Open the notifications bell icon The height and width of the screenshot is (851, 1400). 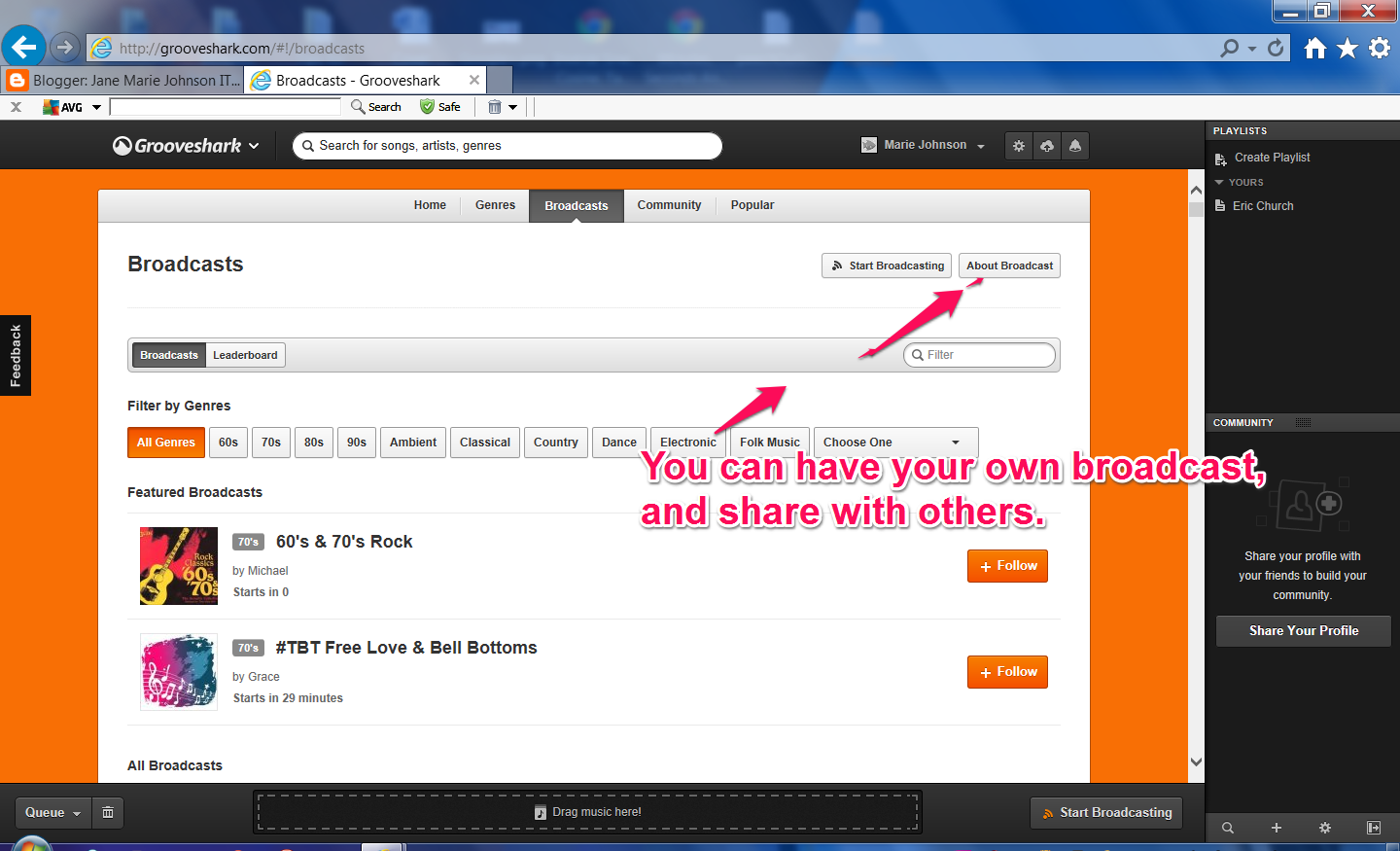(1075, 146)
